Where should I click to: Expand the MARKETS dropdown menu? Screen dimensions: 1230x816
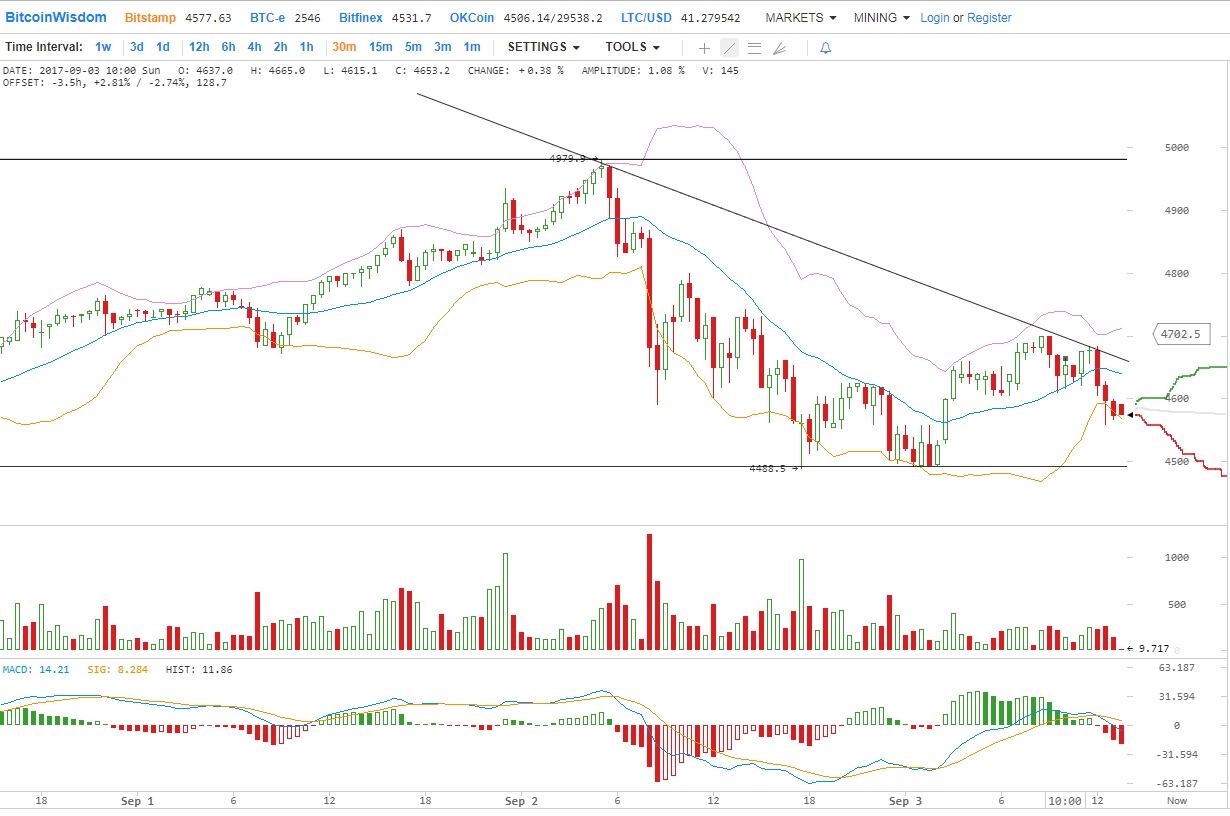tap(800, 18)
